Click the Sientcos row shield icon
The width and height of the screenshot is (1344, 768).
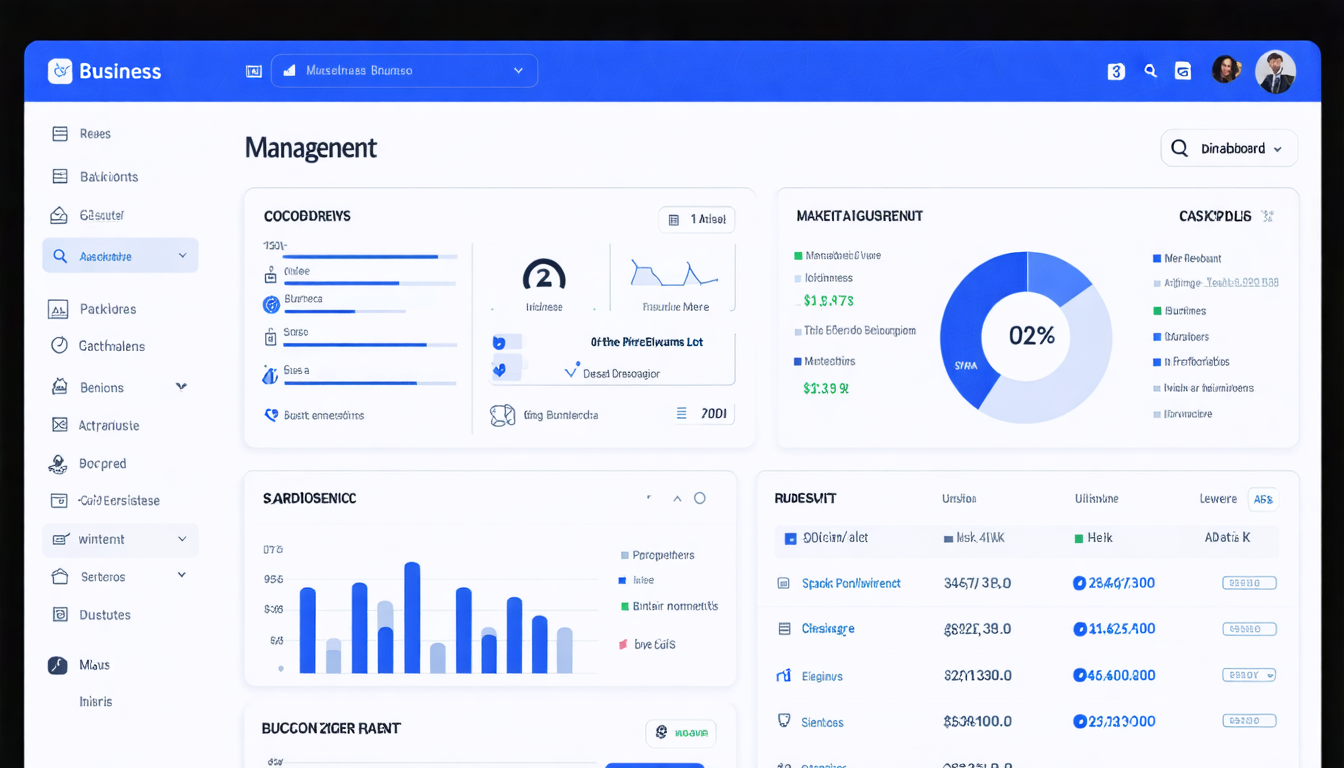point(784,721)
